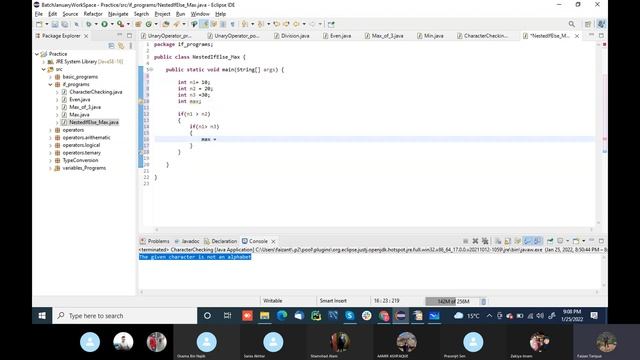
Task: Click the editor vertical scrollbar
Action: point(599,133)
